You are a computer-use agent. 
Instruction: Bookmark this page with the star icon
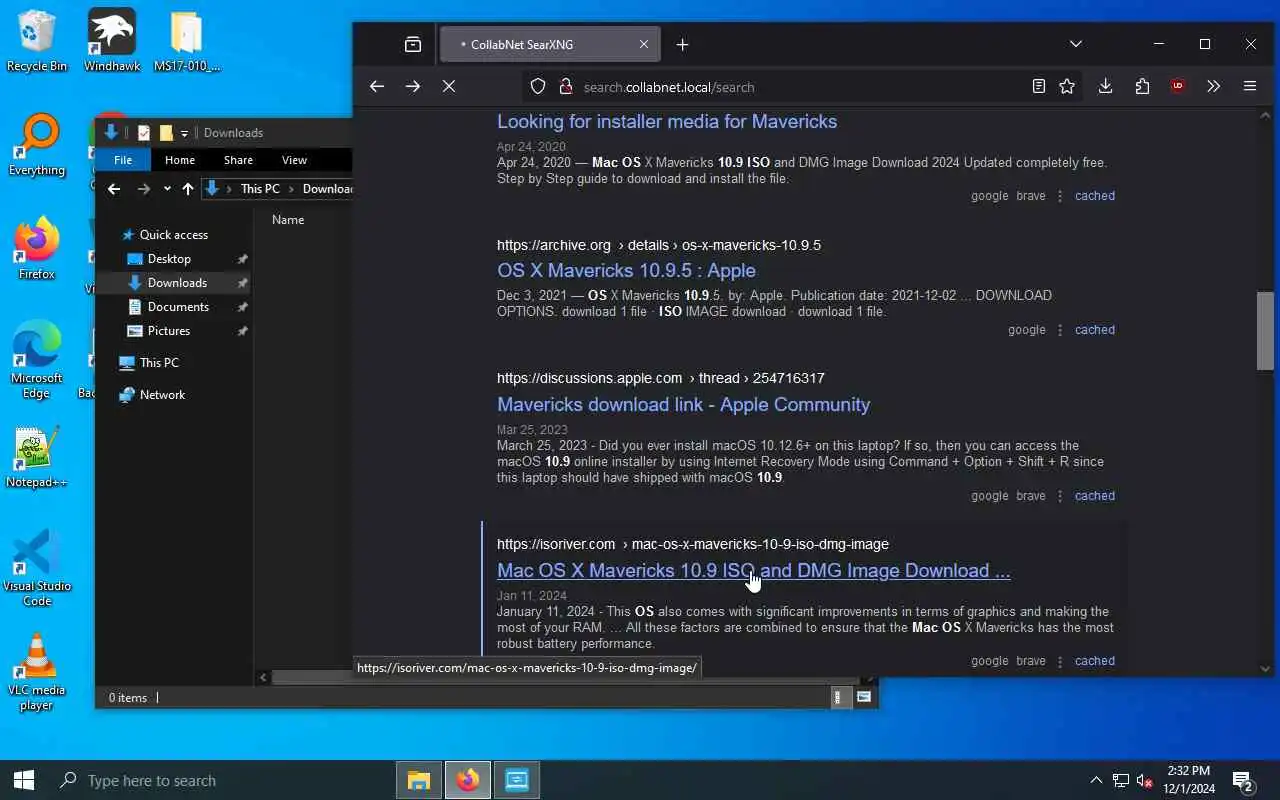[1067, 87]
